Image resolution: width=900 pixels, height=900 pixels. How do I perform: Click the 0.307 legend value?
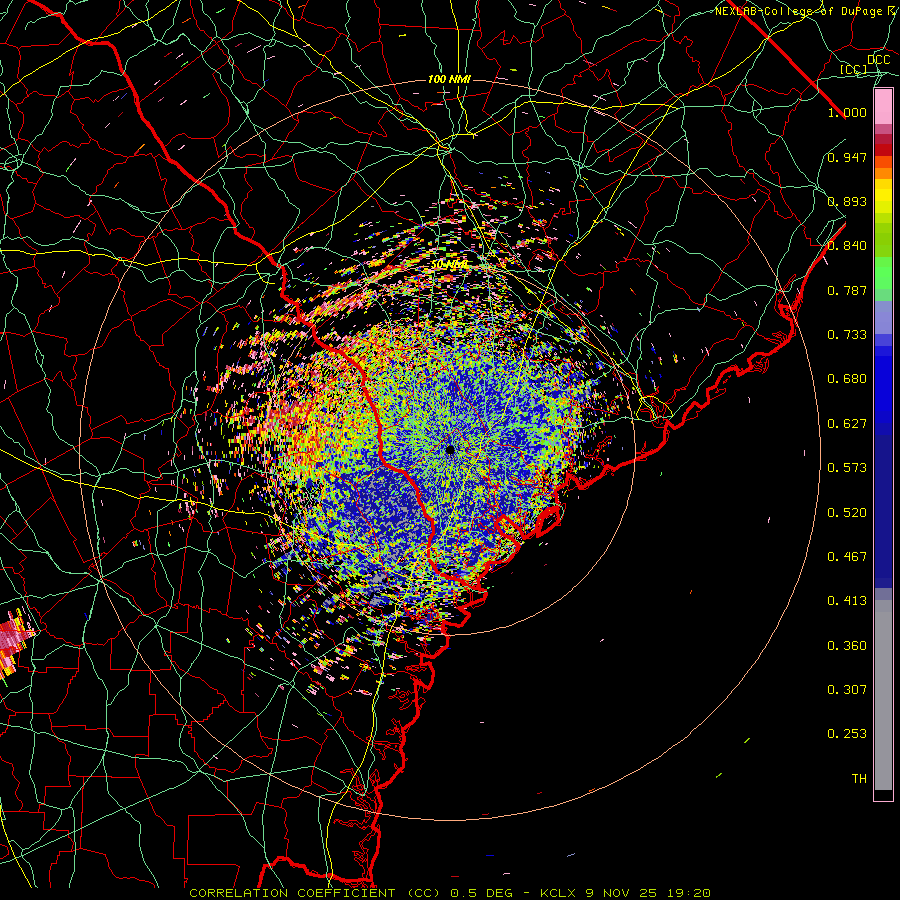pyautogui.click(x=847, y=690)
